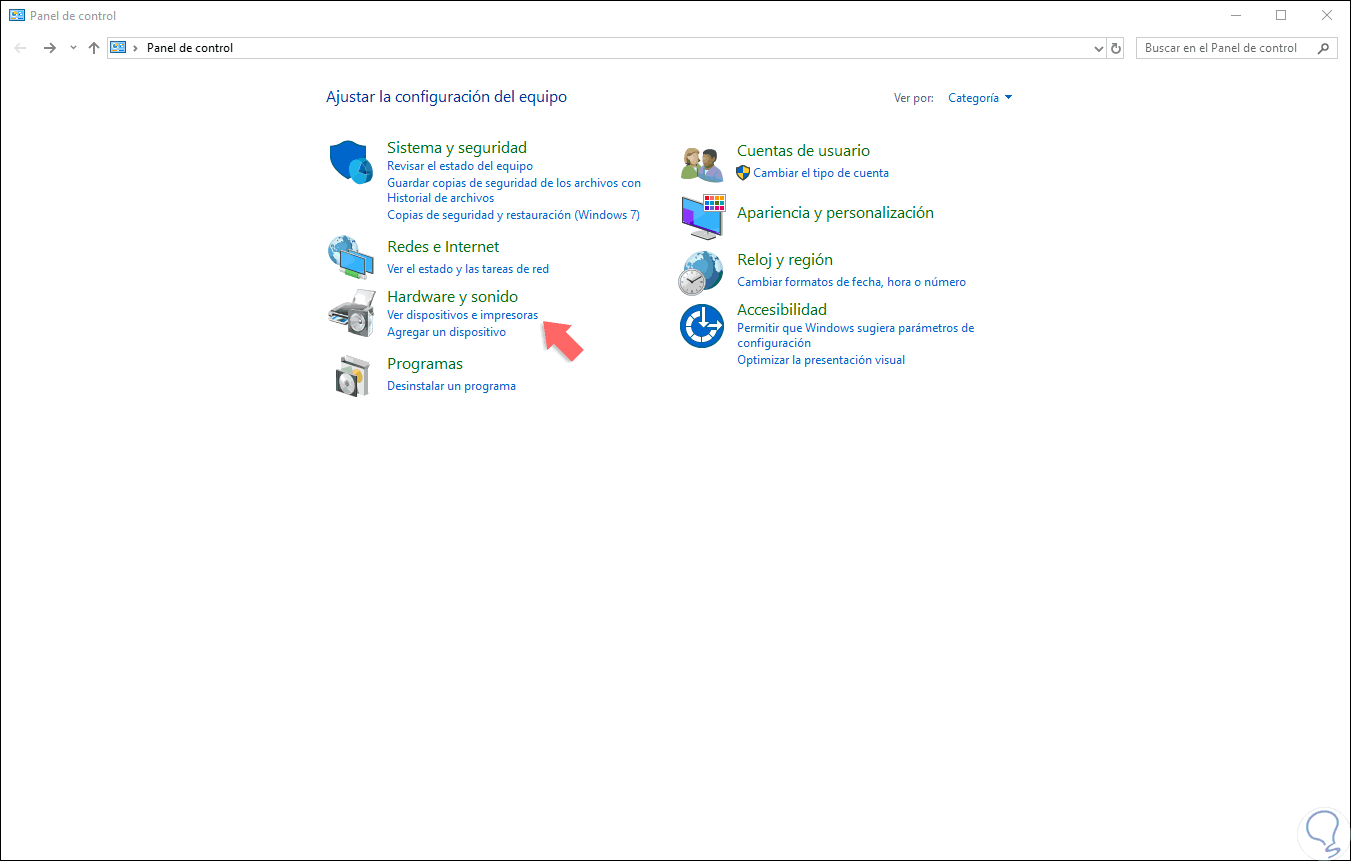Click the Control Panel icon in the address bar

[x=118, y=48]
